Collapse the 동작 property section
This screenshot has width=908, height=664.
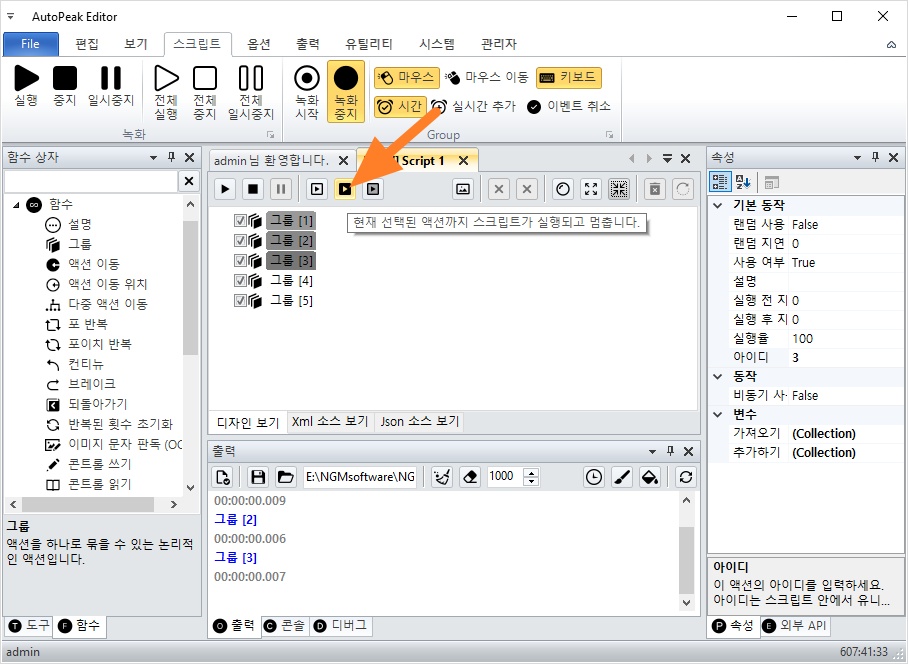click(x=718, y=376)
